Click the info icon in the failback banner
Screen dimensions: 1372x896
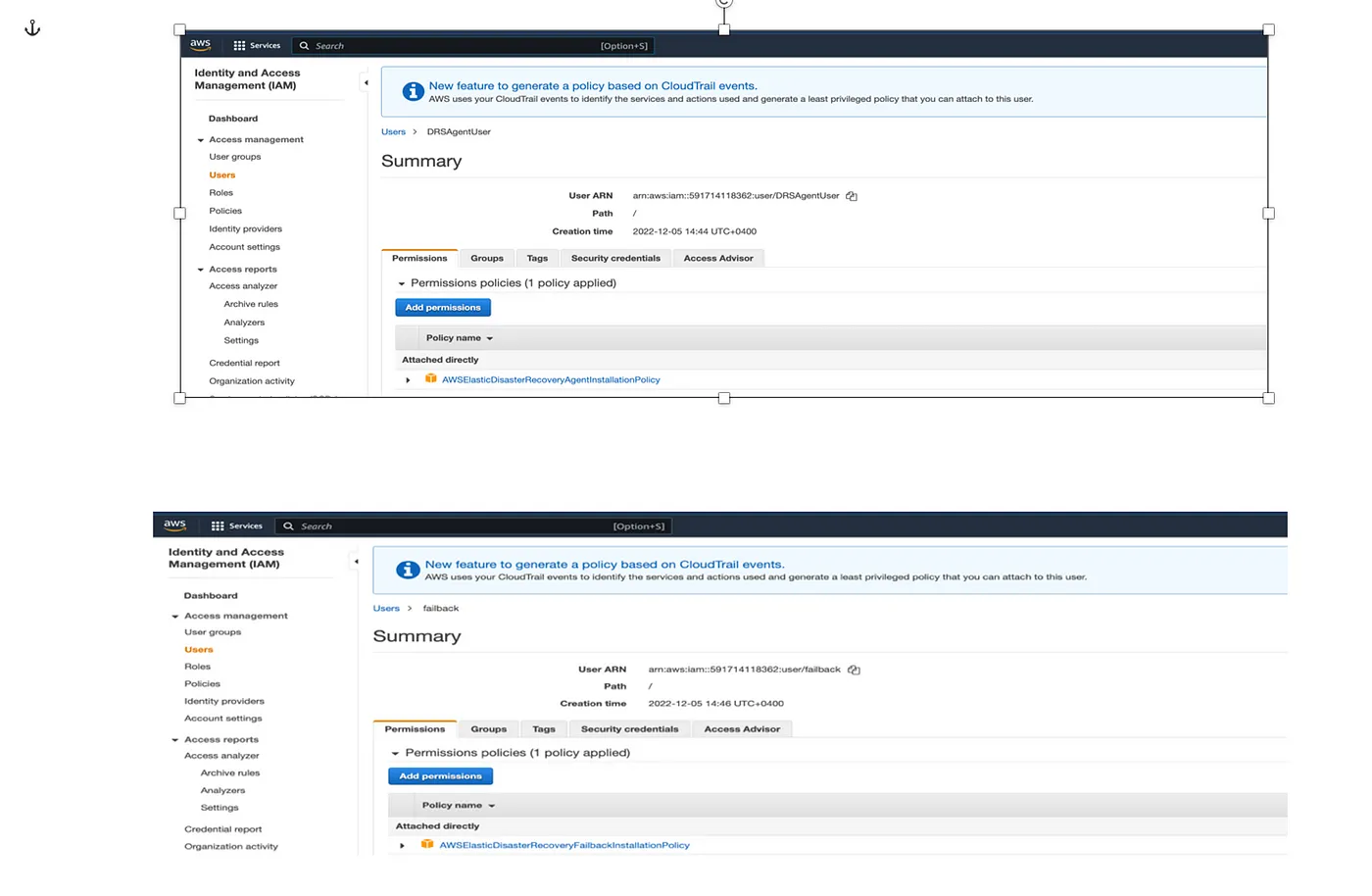408,570
